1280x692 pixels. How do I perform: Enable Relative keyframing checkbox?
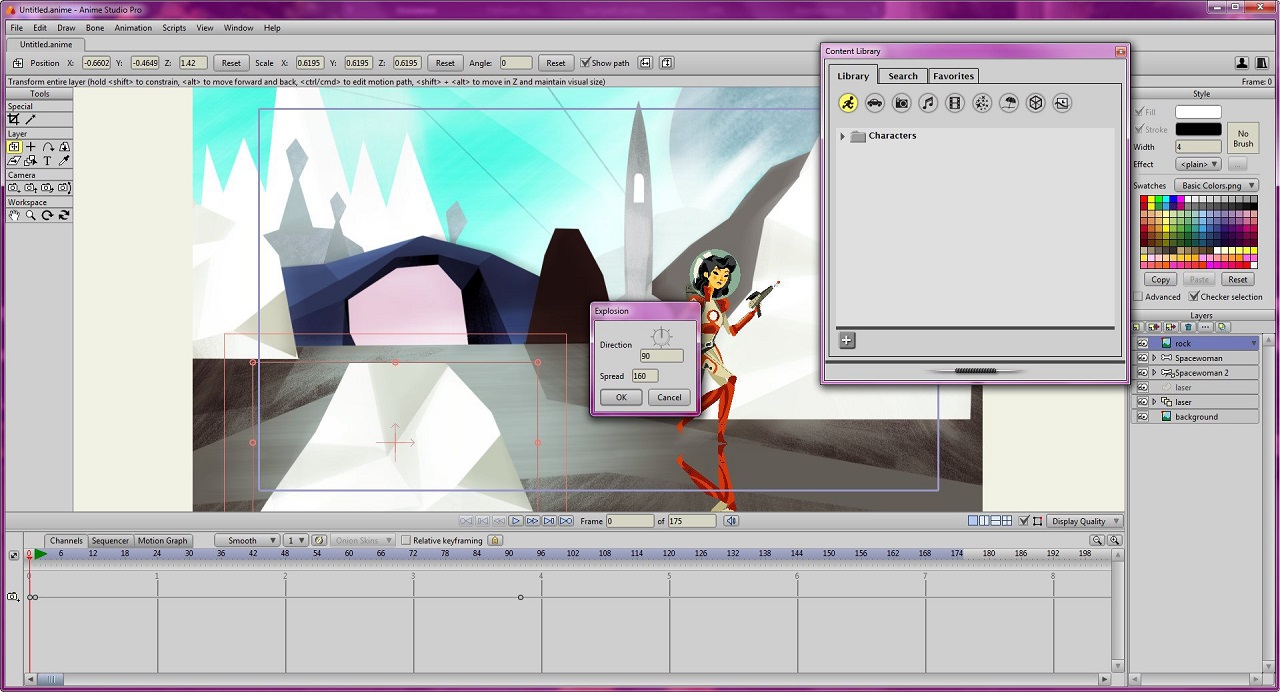(406, 541)
